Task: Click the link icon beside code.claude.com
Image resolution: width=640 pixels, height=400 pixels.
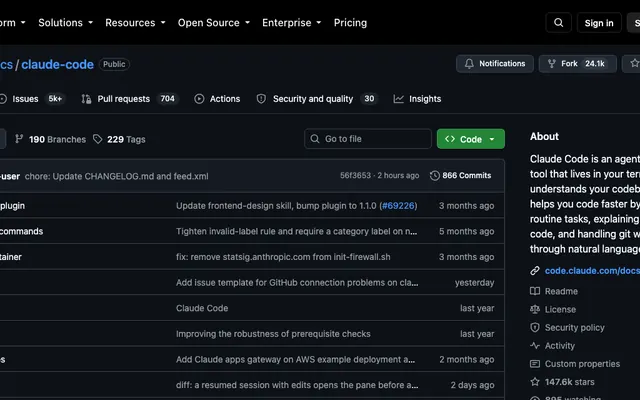Action: click(x=535, y=271)
